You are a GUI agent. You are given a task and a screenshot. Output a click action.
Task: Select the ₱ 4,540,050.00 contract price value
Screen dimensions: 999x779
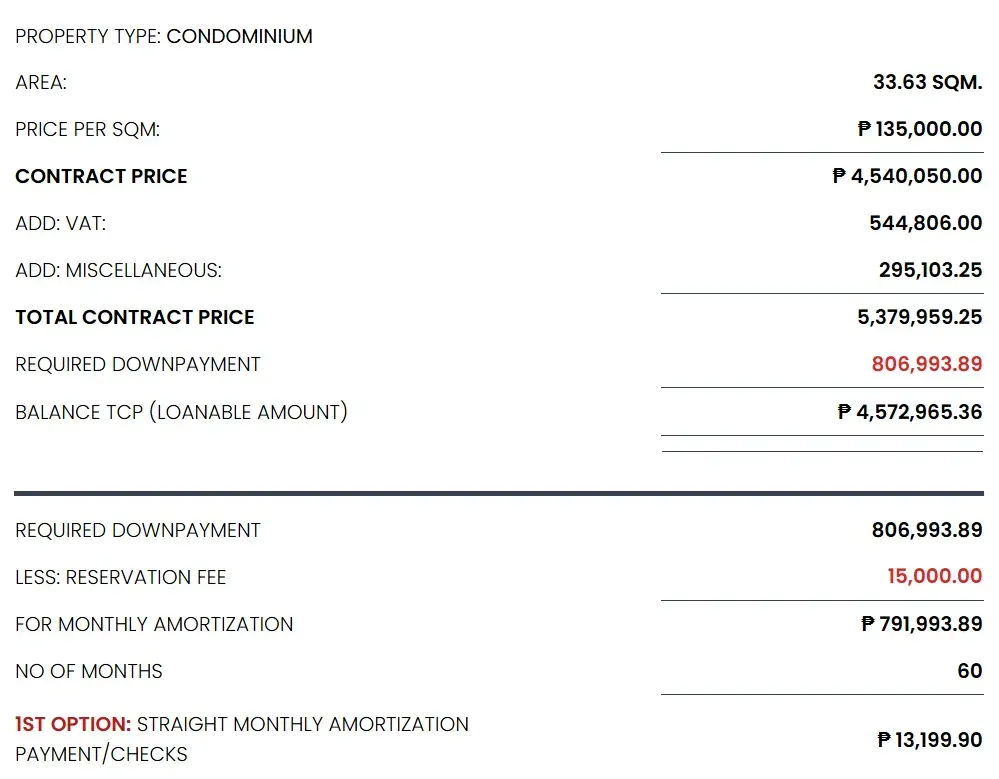coord(907,176)
